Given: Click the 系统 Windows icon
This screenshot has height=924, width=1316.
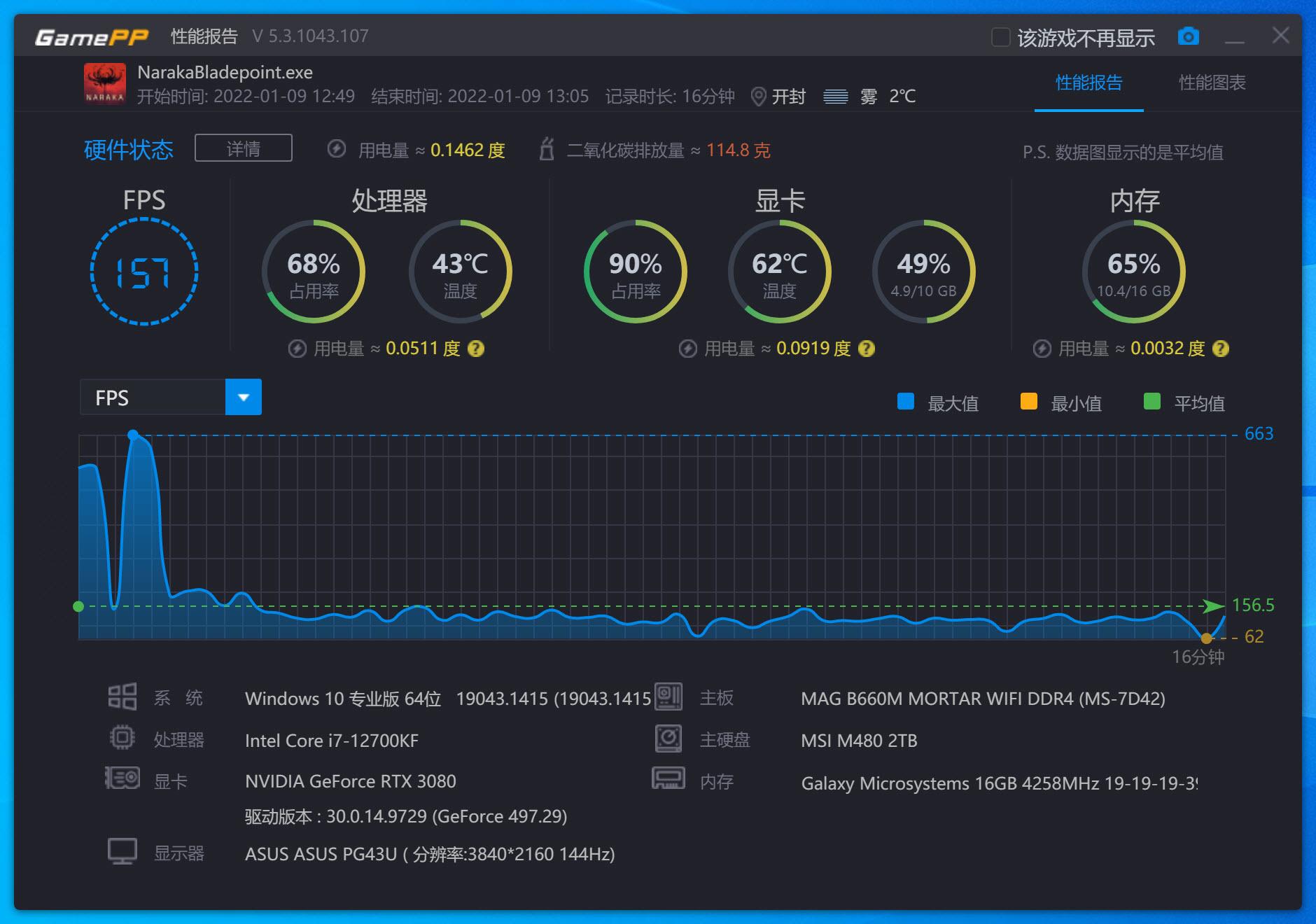Looking at the screenshot, I should (122, 697).
